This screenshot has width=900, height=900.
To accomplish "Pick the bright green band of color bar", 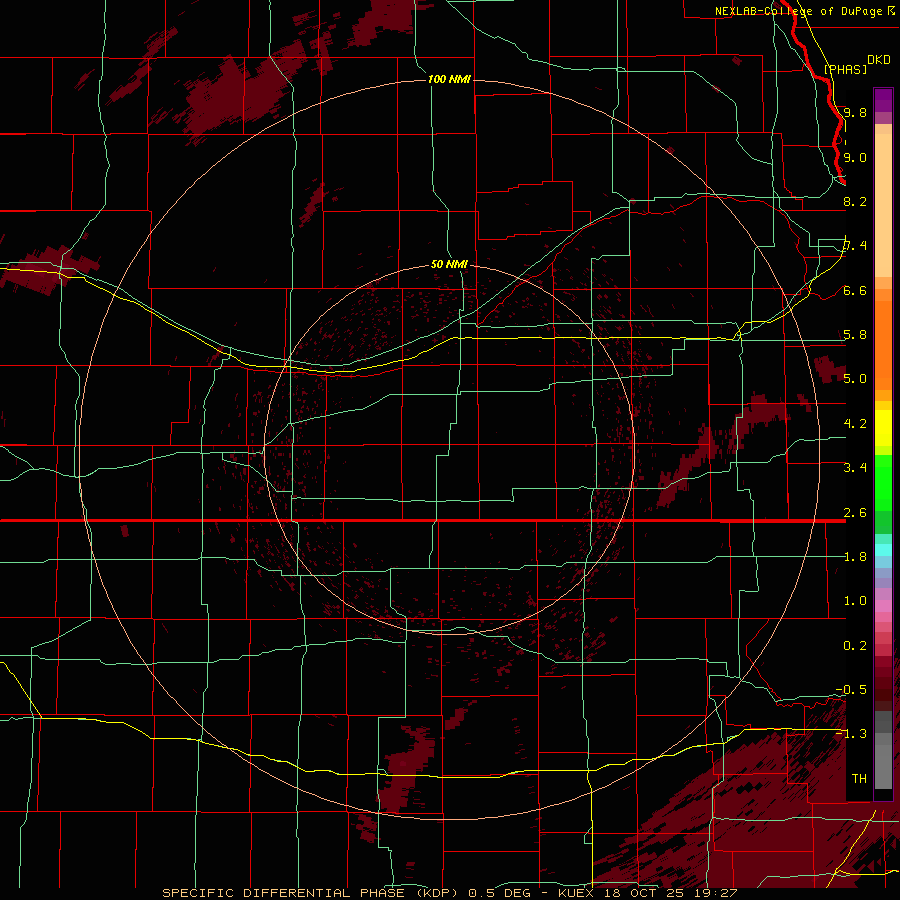I will [x=883, y=482].
